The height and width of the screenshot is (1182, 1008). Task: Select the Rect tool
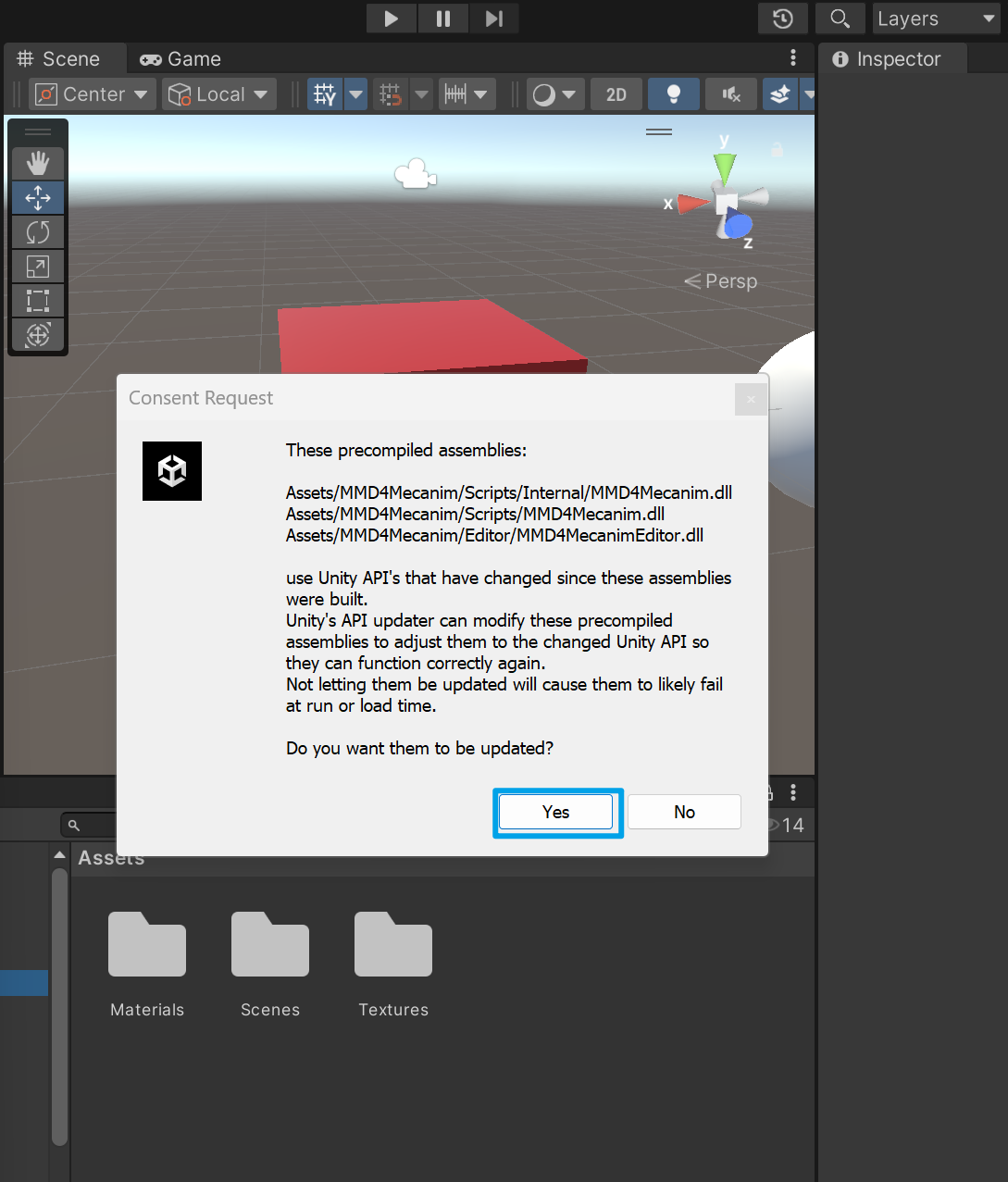[x=38, y=301]
